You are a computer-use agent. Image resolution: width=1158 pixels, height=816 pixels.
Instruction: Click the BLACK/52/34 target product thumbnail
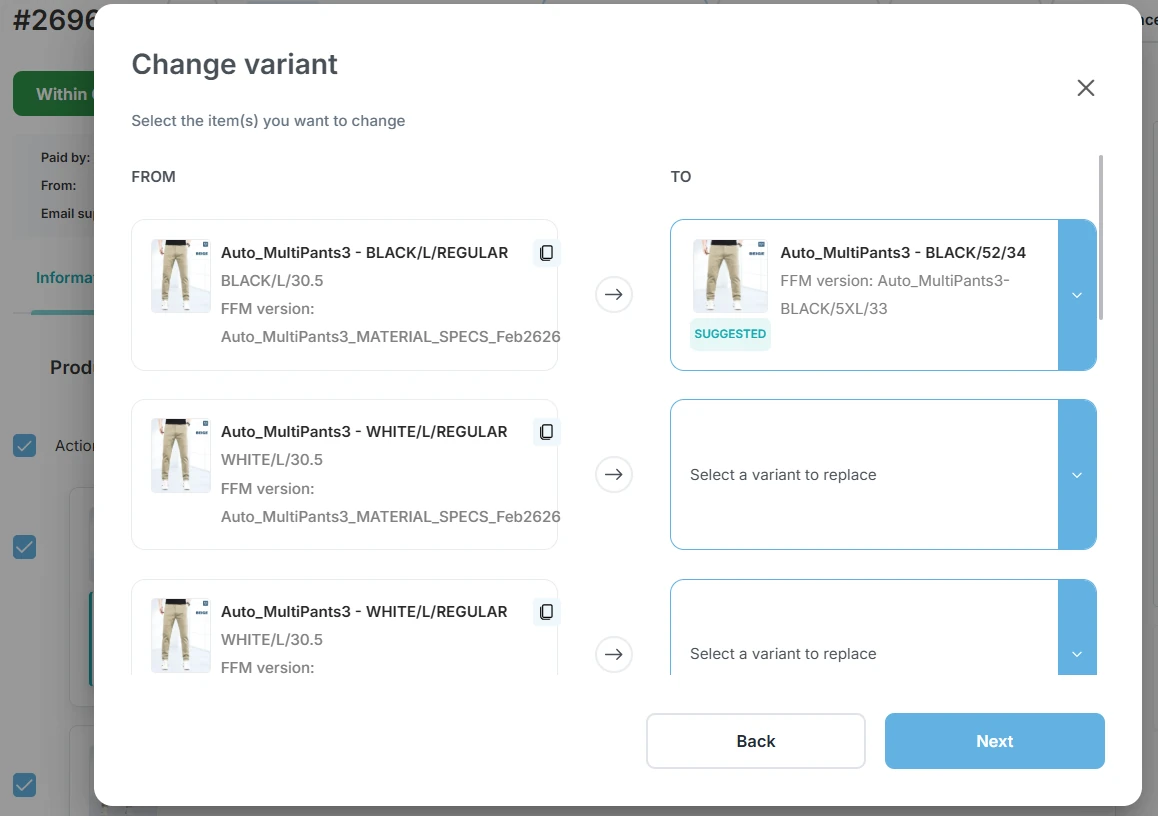pos(730,276)
